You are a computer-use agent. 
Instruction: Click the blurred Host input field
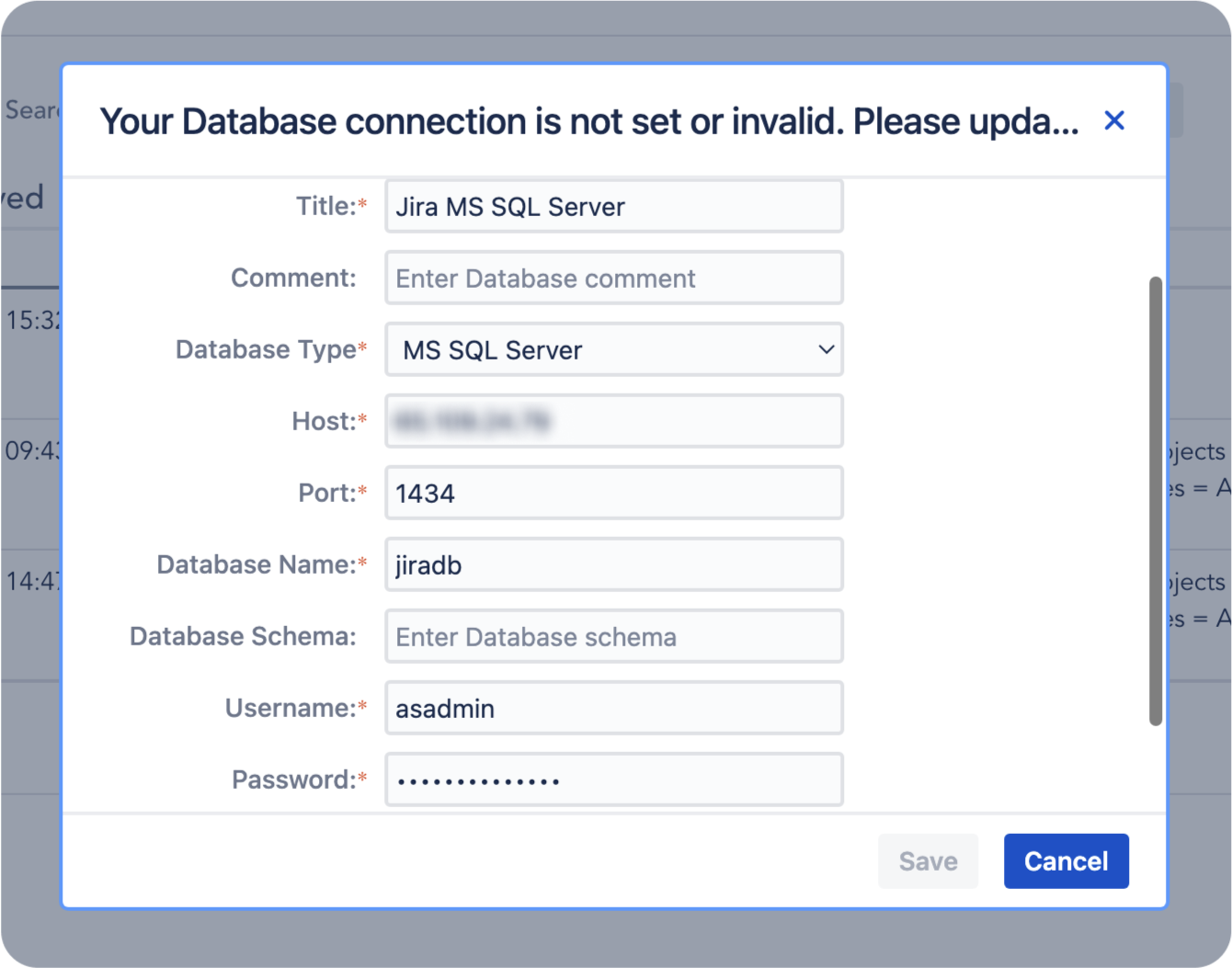(x=614, y=421)
